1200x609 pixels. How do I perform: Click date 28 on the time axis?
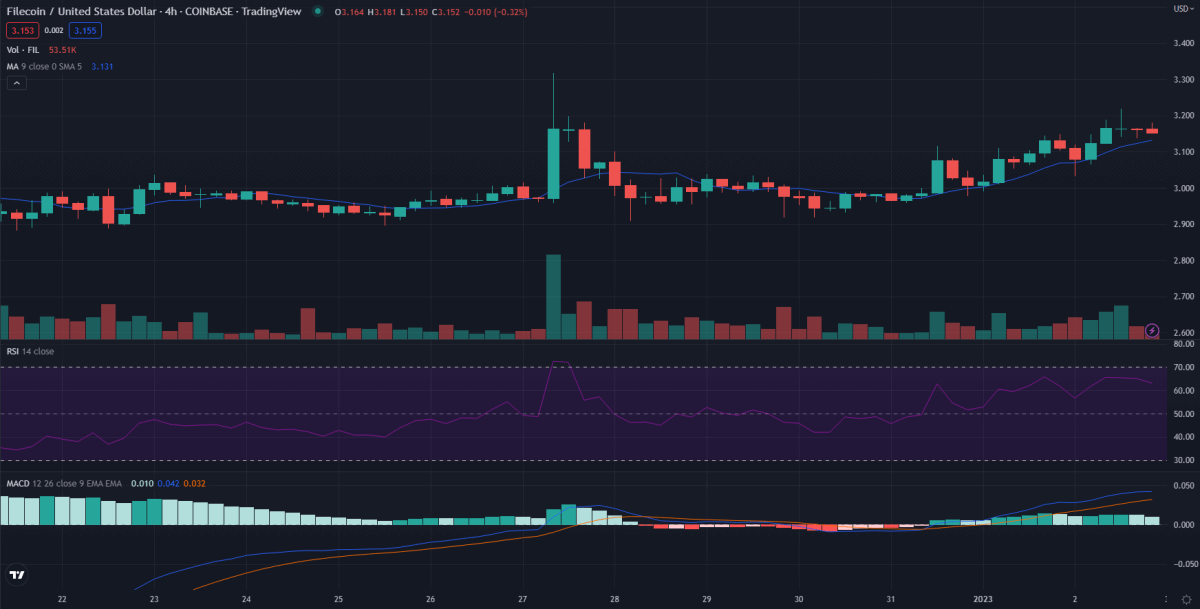(x=614, y=599)
